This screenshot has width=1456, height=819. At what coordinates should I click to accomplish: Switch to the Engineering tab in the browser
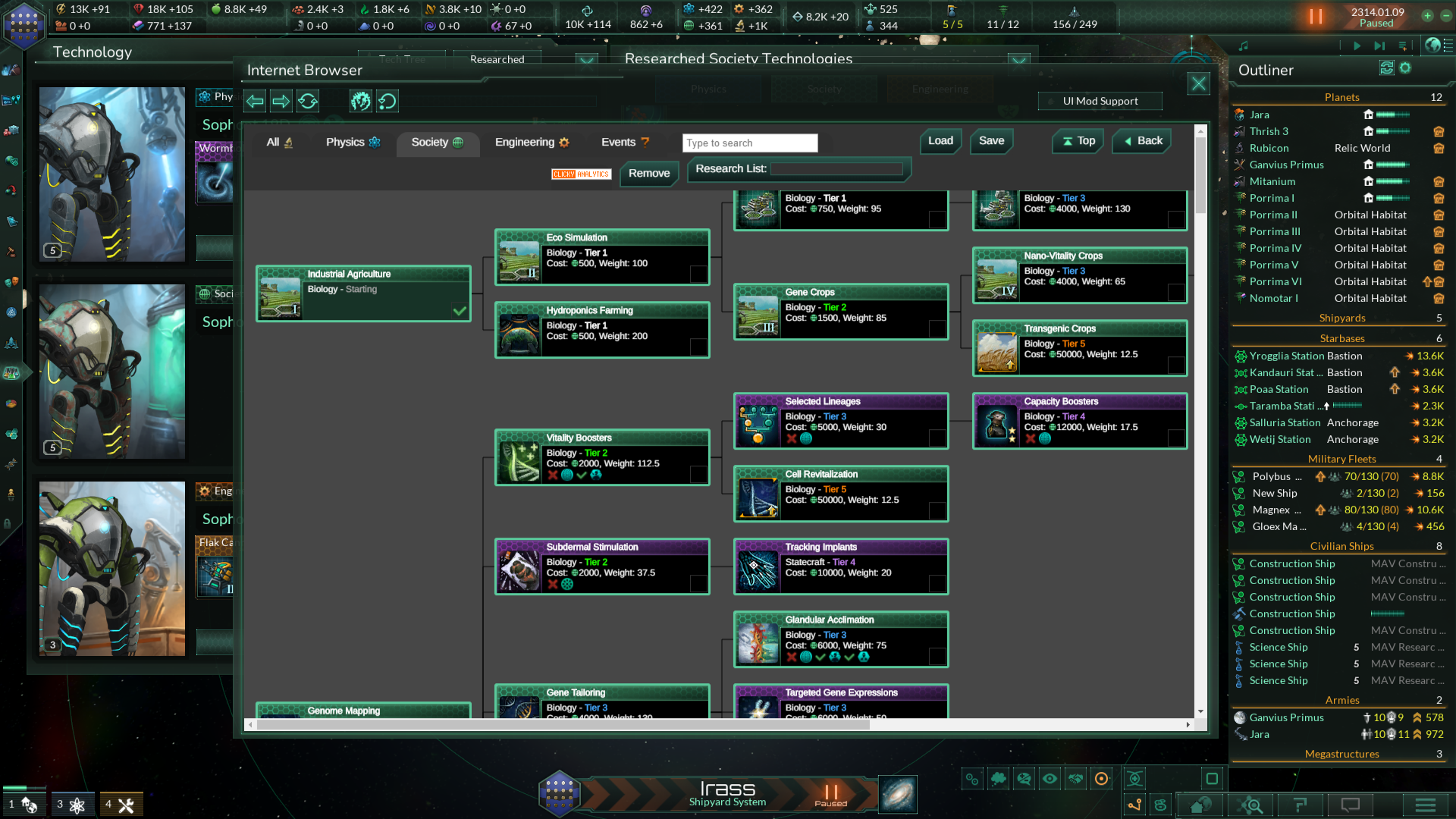531,142
